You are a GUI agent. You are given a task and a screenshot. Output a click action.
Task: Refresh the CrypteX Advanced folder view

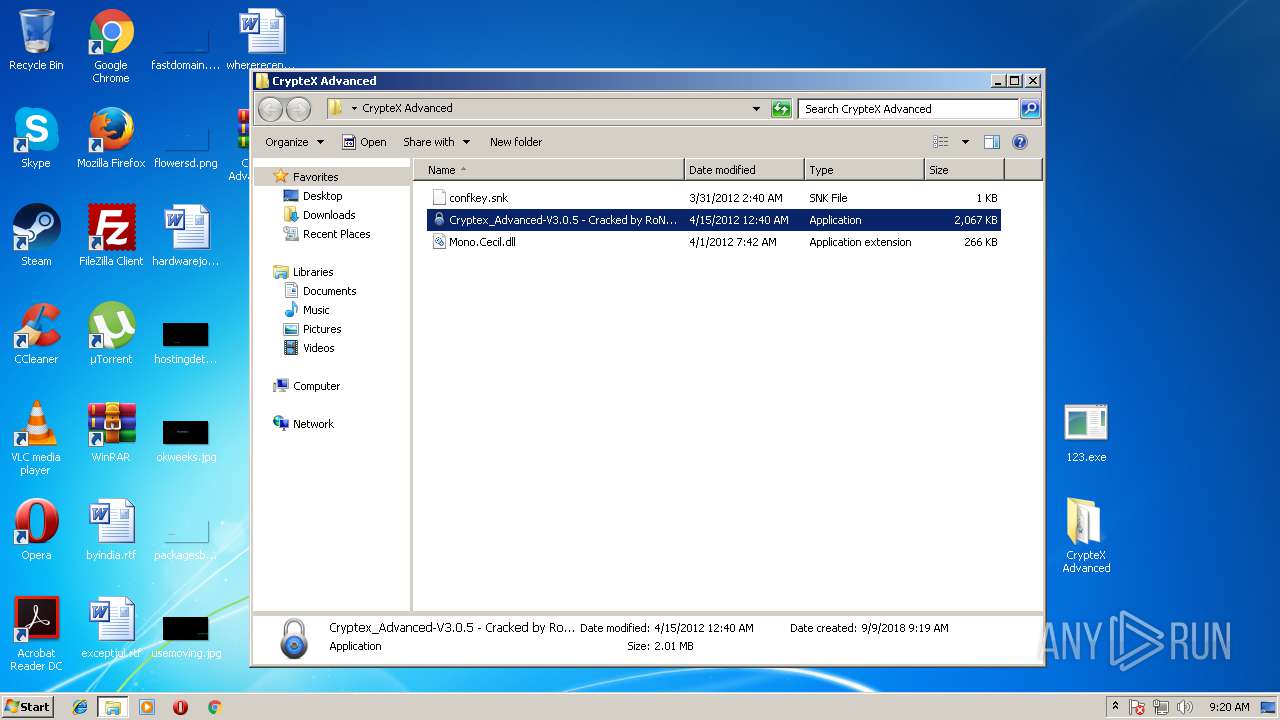(x=782, y=109)
